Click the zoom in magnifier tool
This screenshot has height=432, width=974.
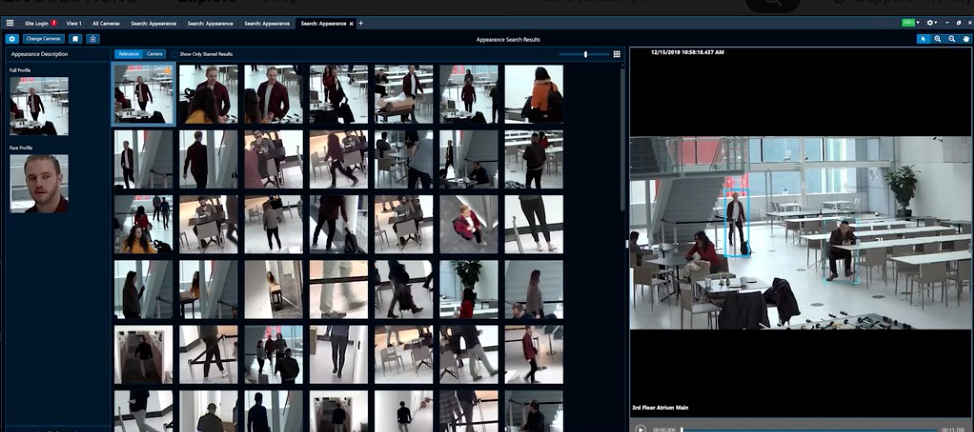937,39
